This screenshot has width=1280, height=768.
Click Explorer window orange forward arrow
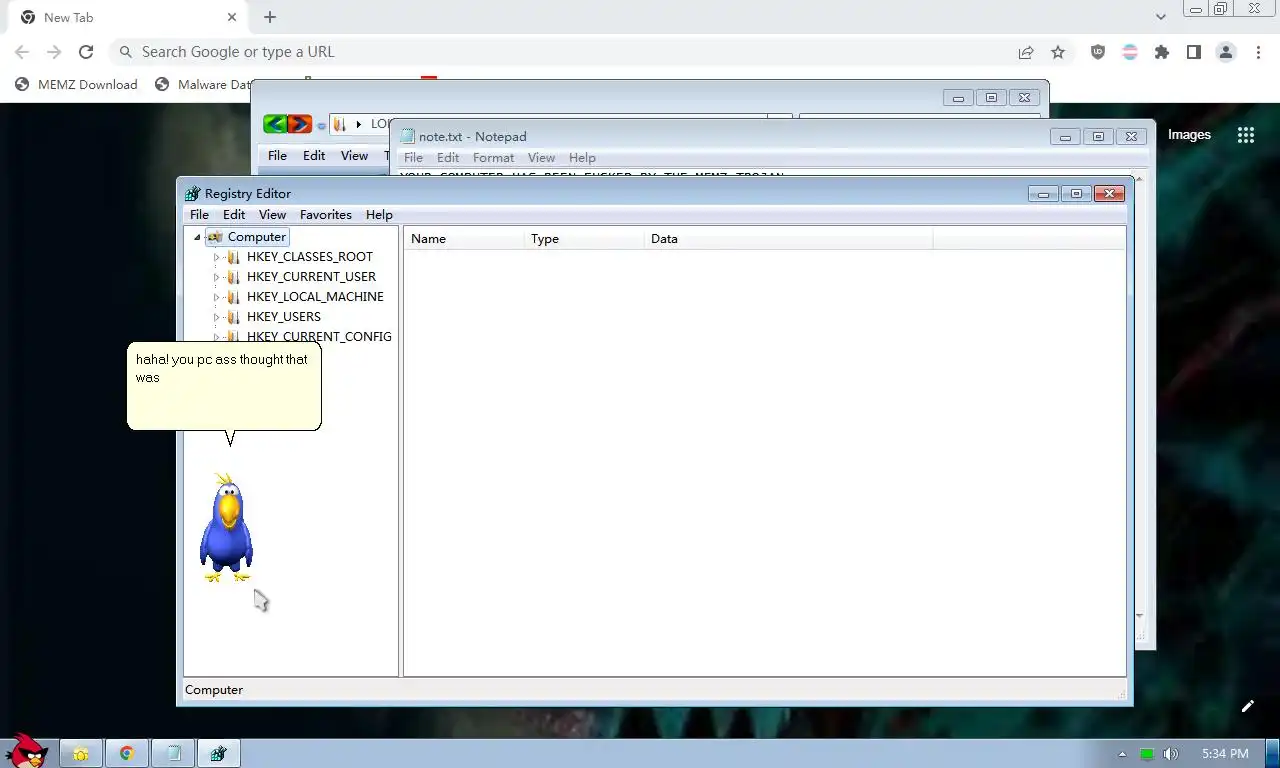(x=300, y=124)
